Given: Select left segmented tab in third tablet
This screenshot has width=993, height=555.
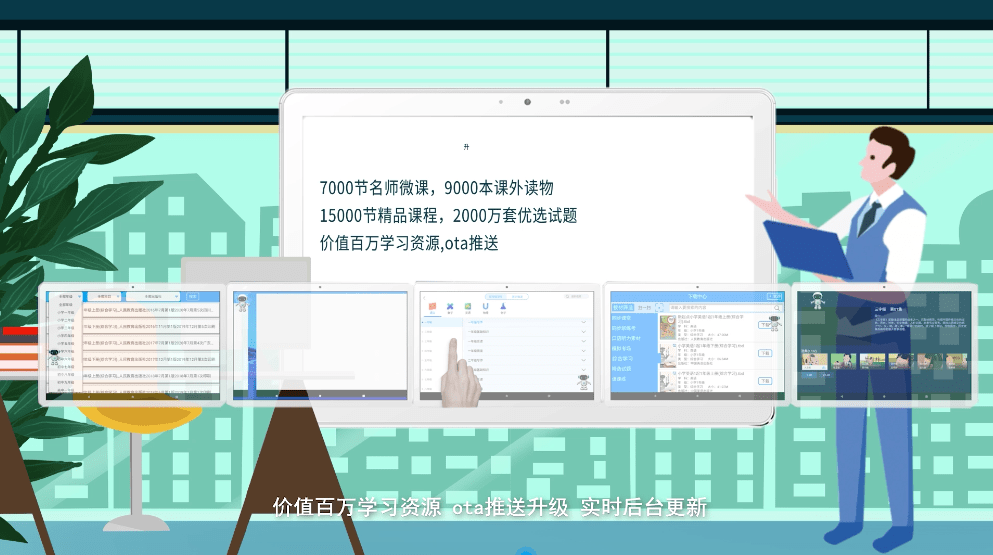Looking at the screenshot, I should point(496,297).
